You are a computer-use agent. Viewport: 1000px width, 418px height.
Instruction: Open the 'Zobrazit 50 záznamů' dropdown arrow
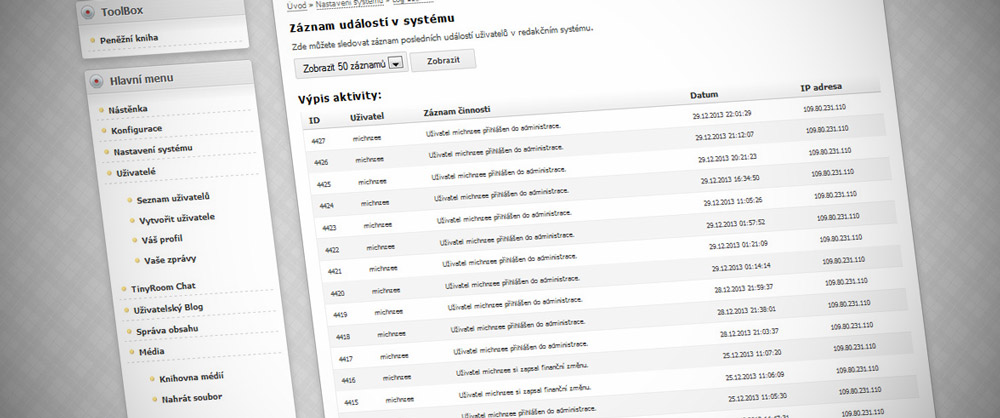point(395,63)
